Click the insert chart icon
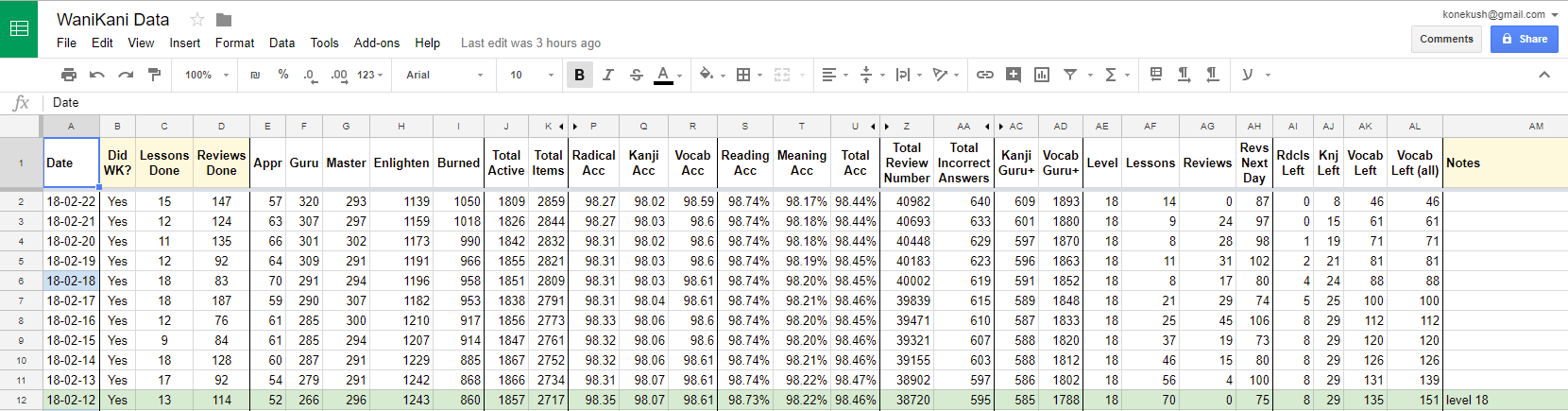The image size is (1568, 411). (1041, 75)
